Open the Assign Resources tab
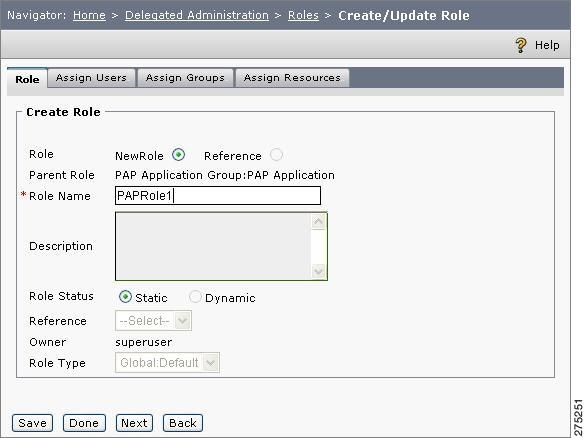 click(292, 78)
